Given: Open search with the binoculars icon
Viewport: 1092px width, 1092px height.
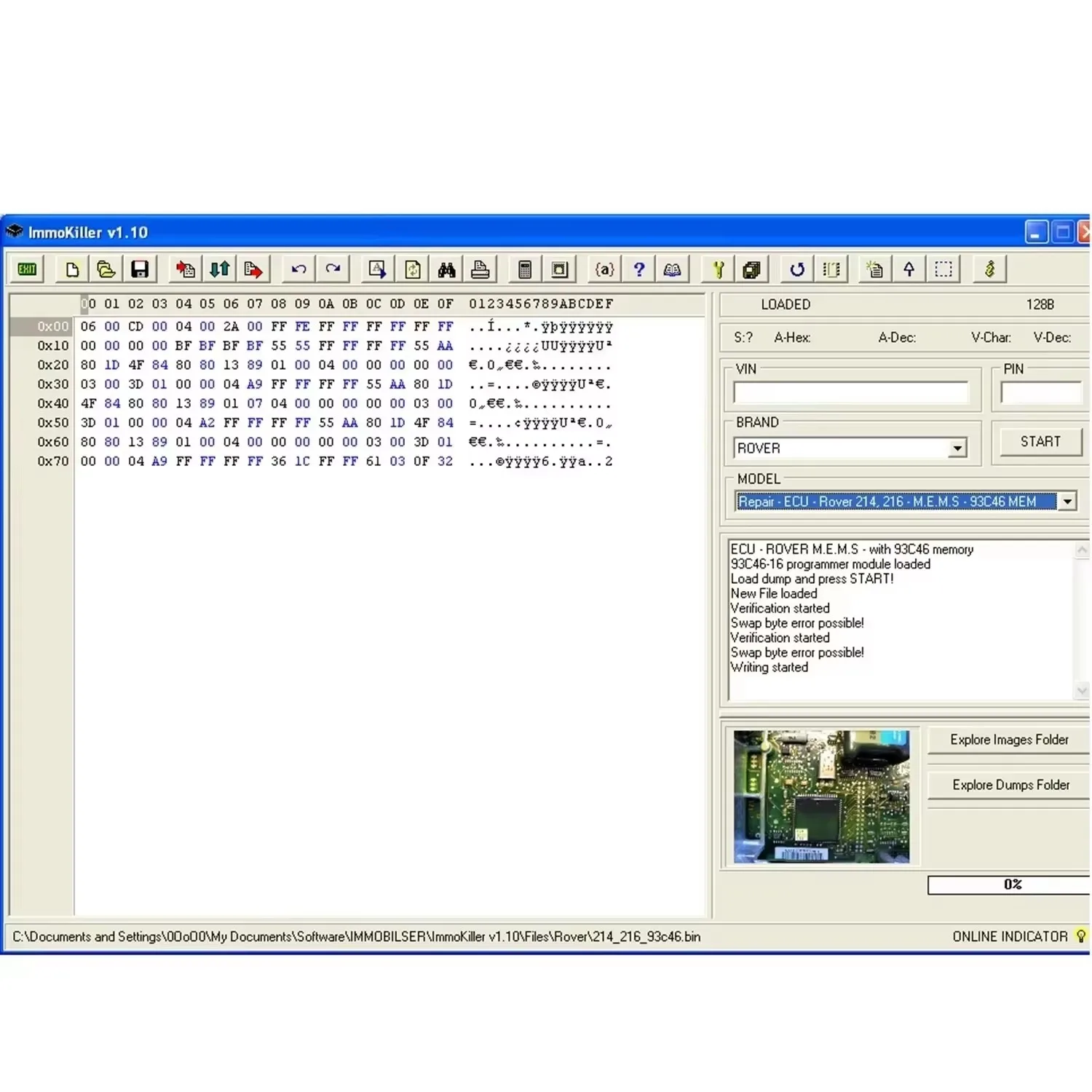Looking at the screenshot, I should pyautogui.click(x=448, y=269).
